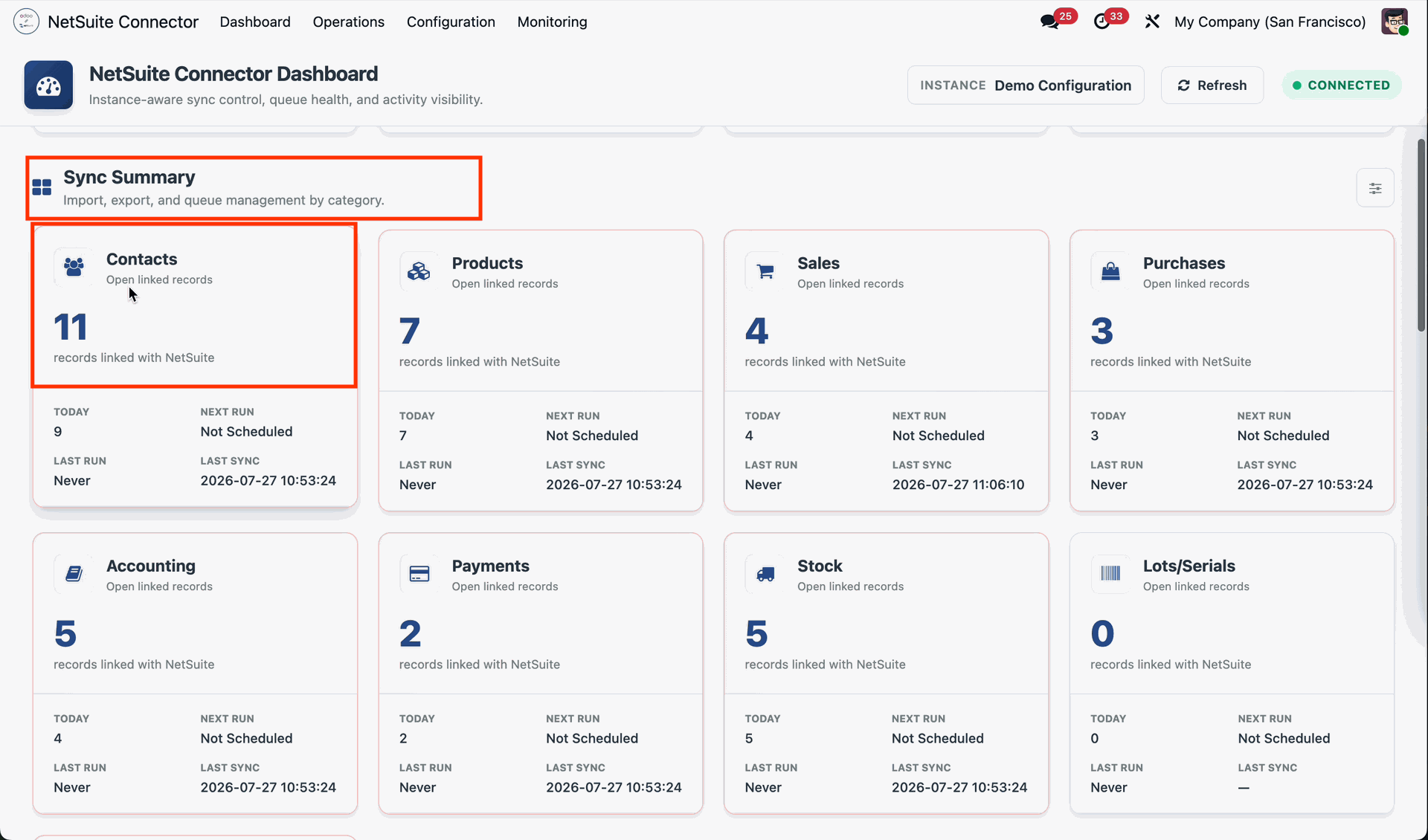1428x840 pixels.
Task: Open the Operations menu
Action: pyautogui.click(x=349, y=22)
